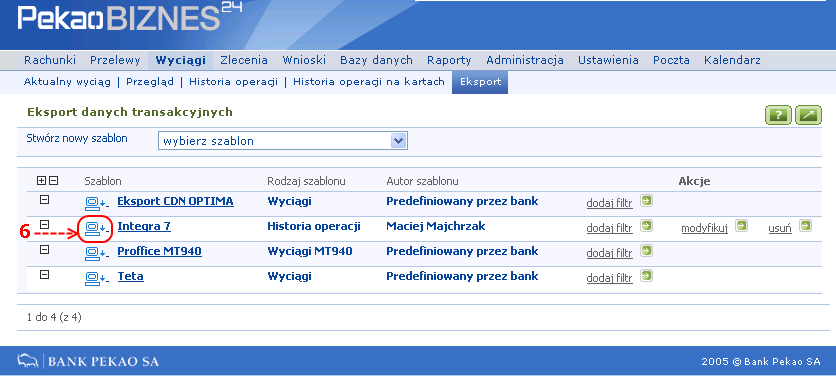The image size is (836, 376).
Task: Collapse the Proffice MT940 row
Action: click(x=45, y=249)
